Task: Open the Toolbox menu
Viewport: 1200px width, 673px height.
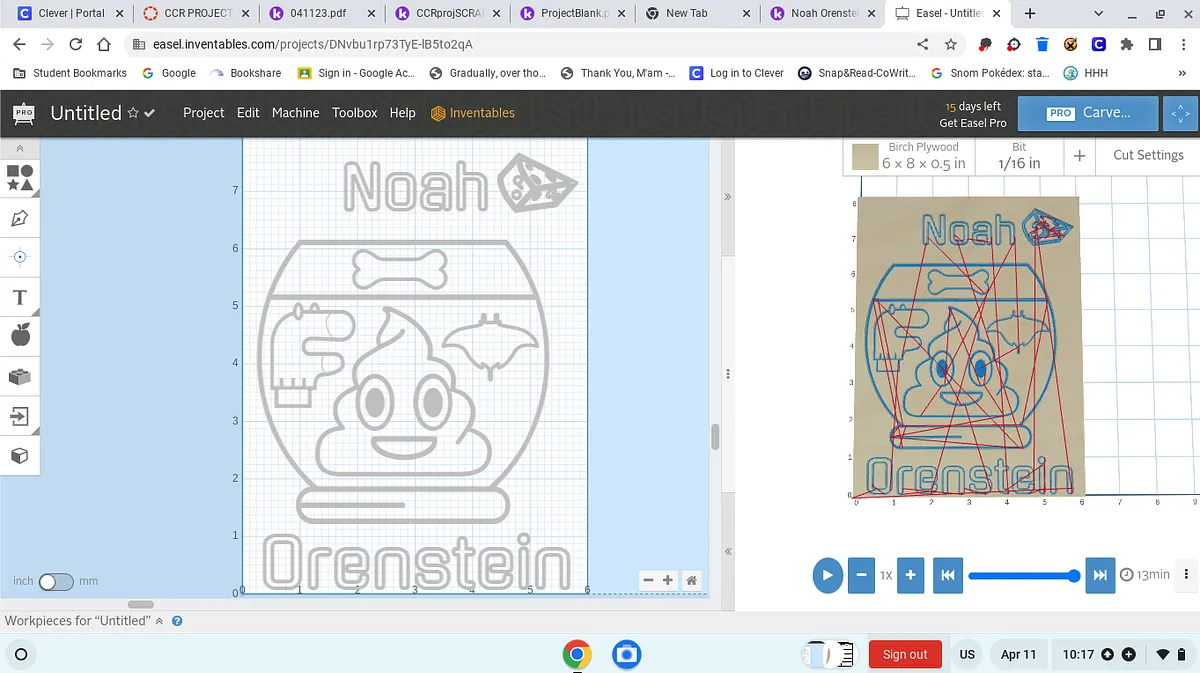Action: [x=354, y=113]
